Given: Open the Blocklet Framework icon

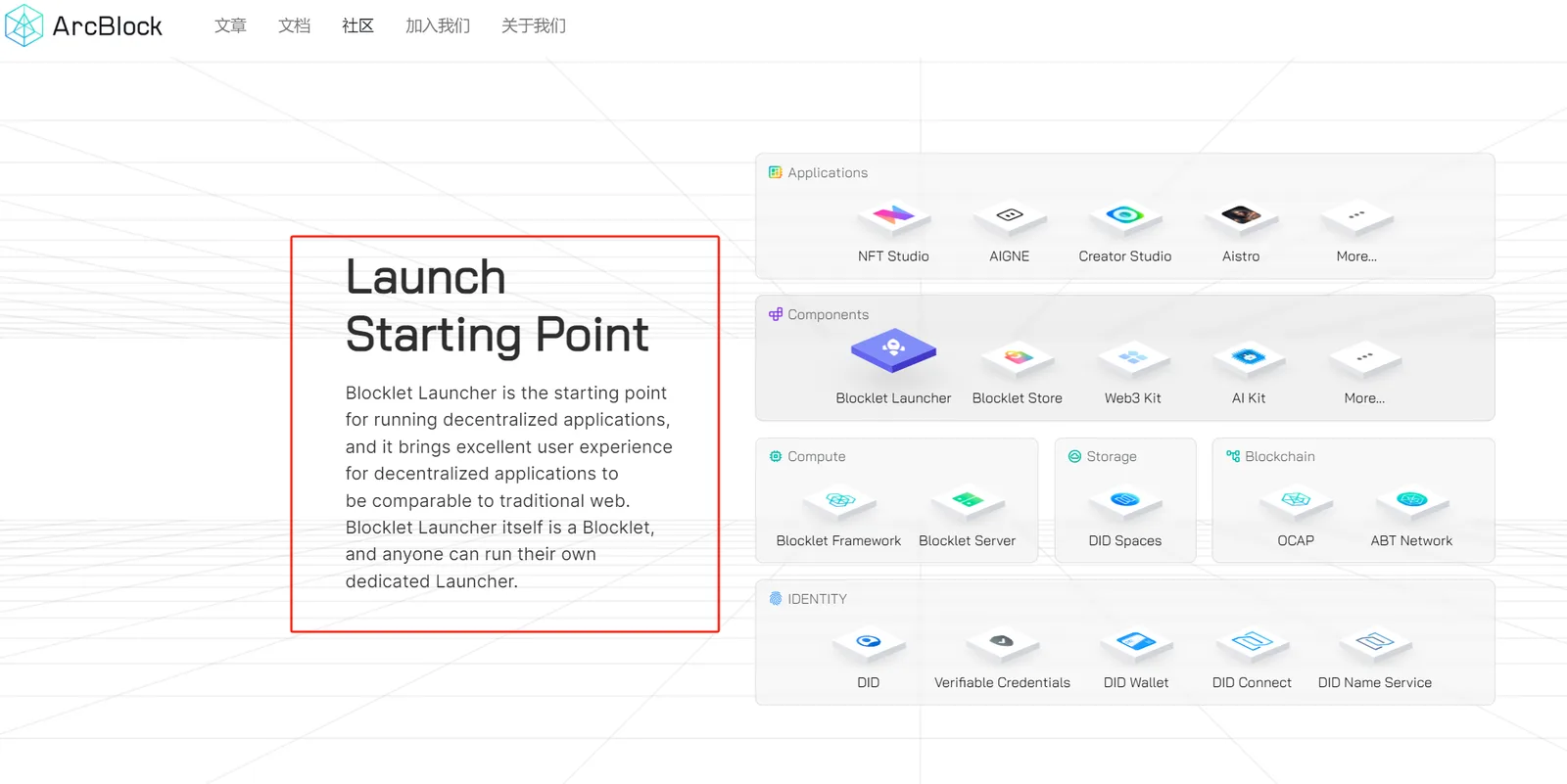Looking at the screenshot, I should point(839,501).
